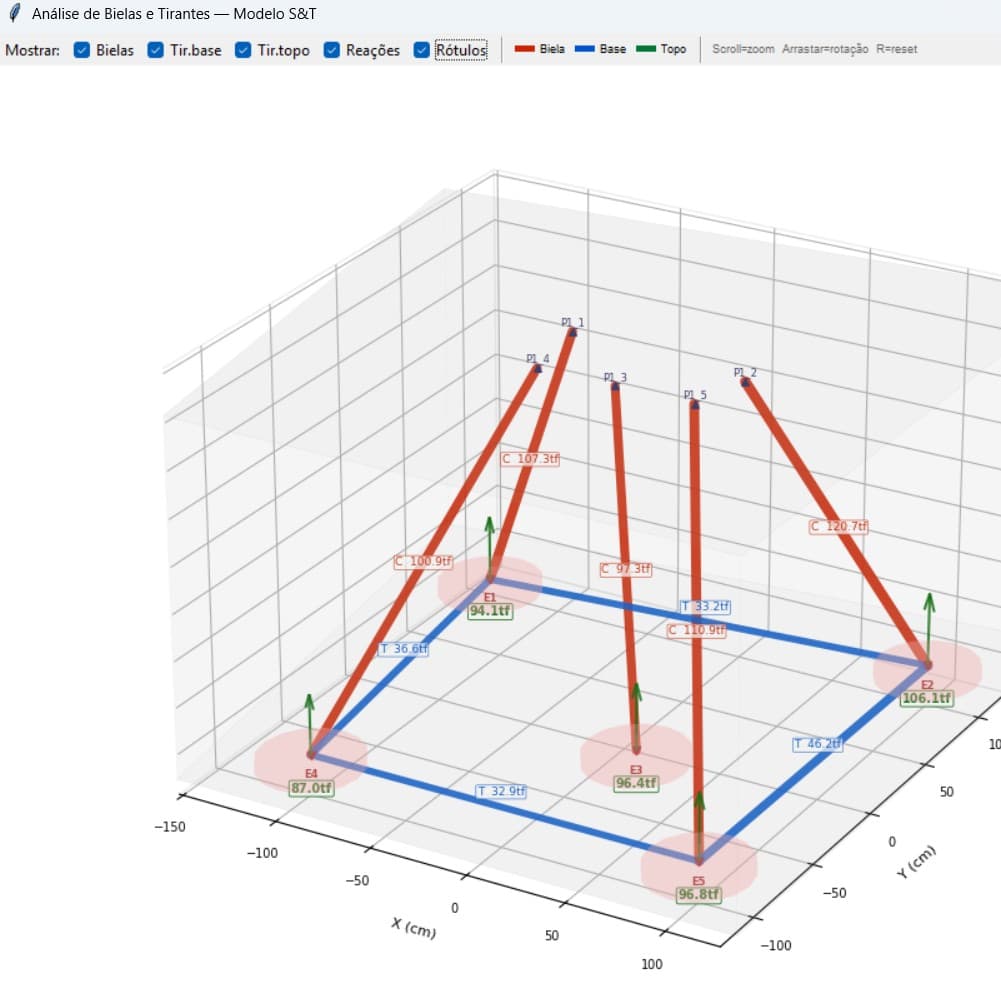Click the 'C 97.3tf' strut label
The height and width of the screenshot is (1001, 1001).
coord(626,568)
